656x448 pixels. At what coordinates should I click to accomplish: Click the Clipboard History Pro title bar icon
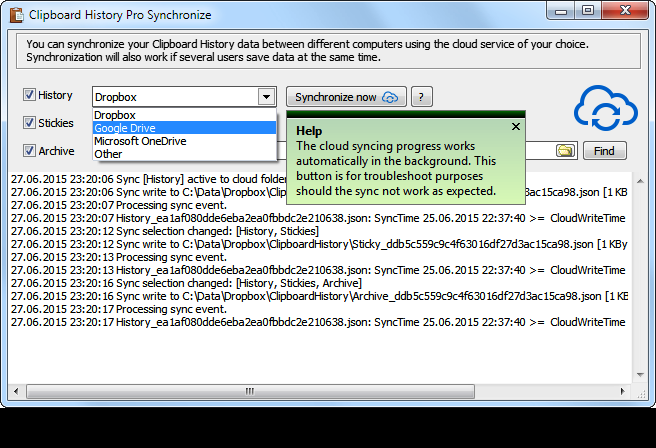click(16, 15)
